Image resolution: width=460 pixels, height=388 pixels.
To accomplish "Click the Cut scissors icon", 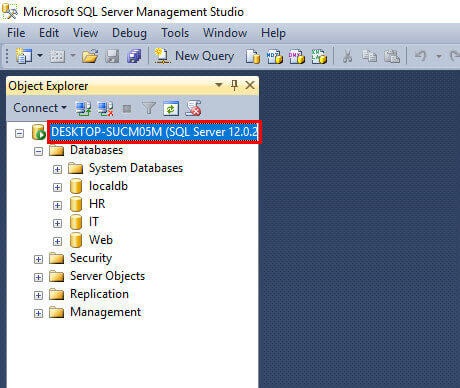I will coord(347,56).
